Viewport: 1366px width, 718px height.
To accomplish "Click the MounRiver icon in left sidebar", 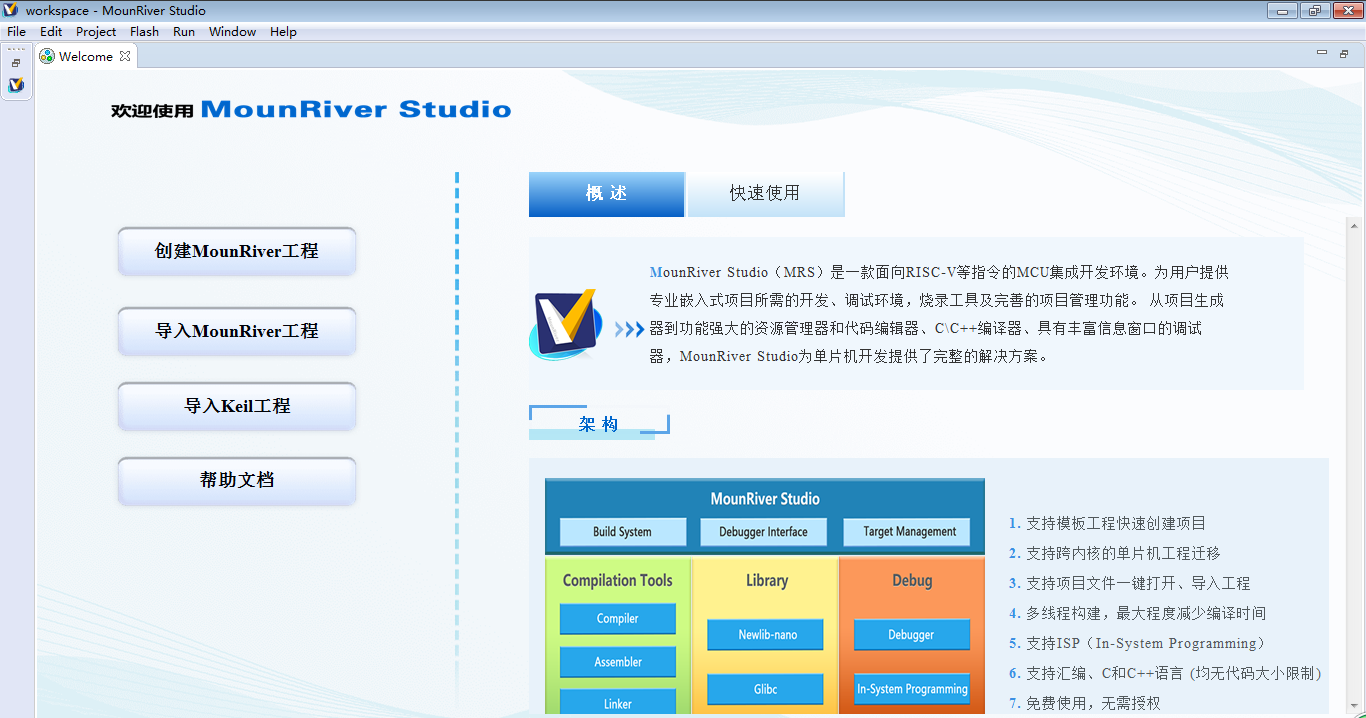I will tap(16, 85).
